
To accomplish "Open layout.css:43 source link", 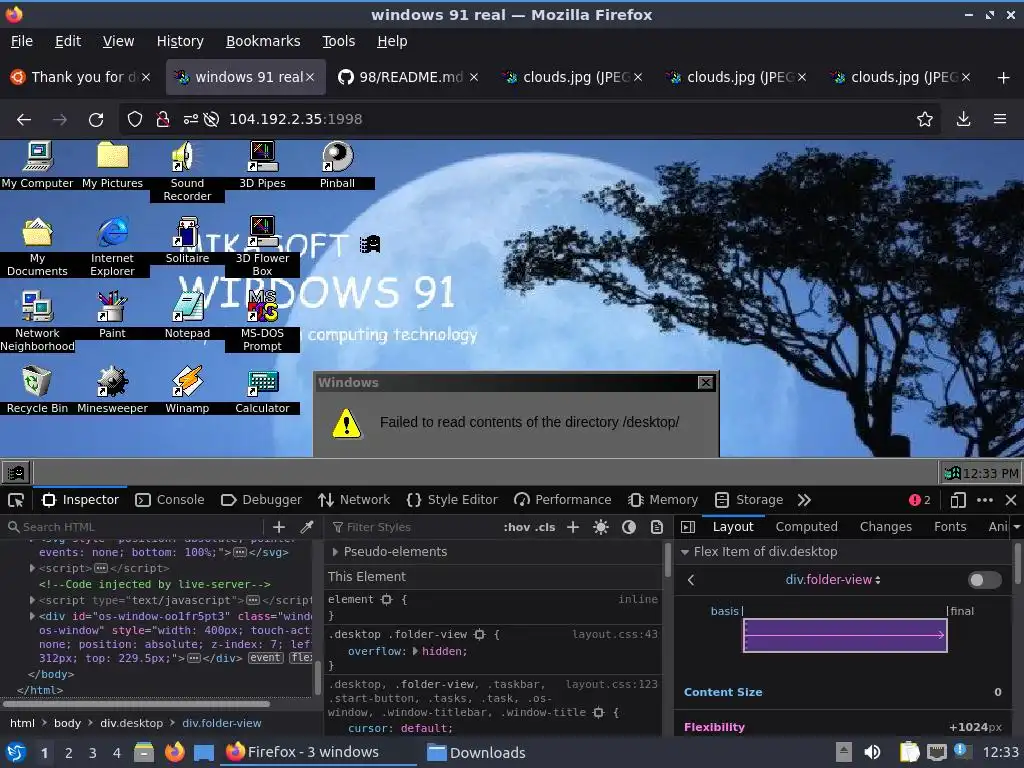I will tap(615, 634).
